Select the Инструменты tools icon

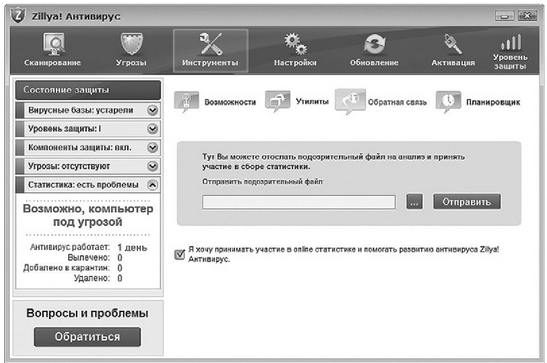pyautogui.click(x=211, y=44)
